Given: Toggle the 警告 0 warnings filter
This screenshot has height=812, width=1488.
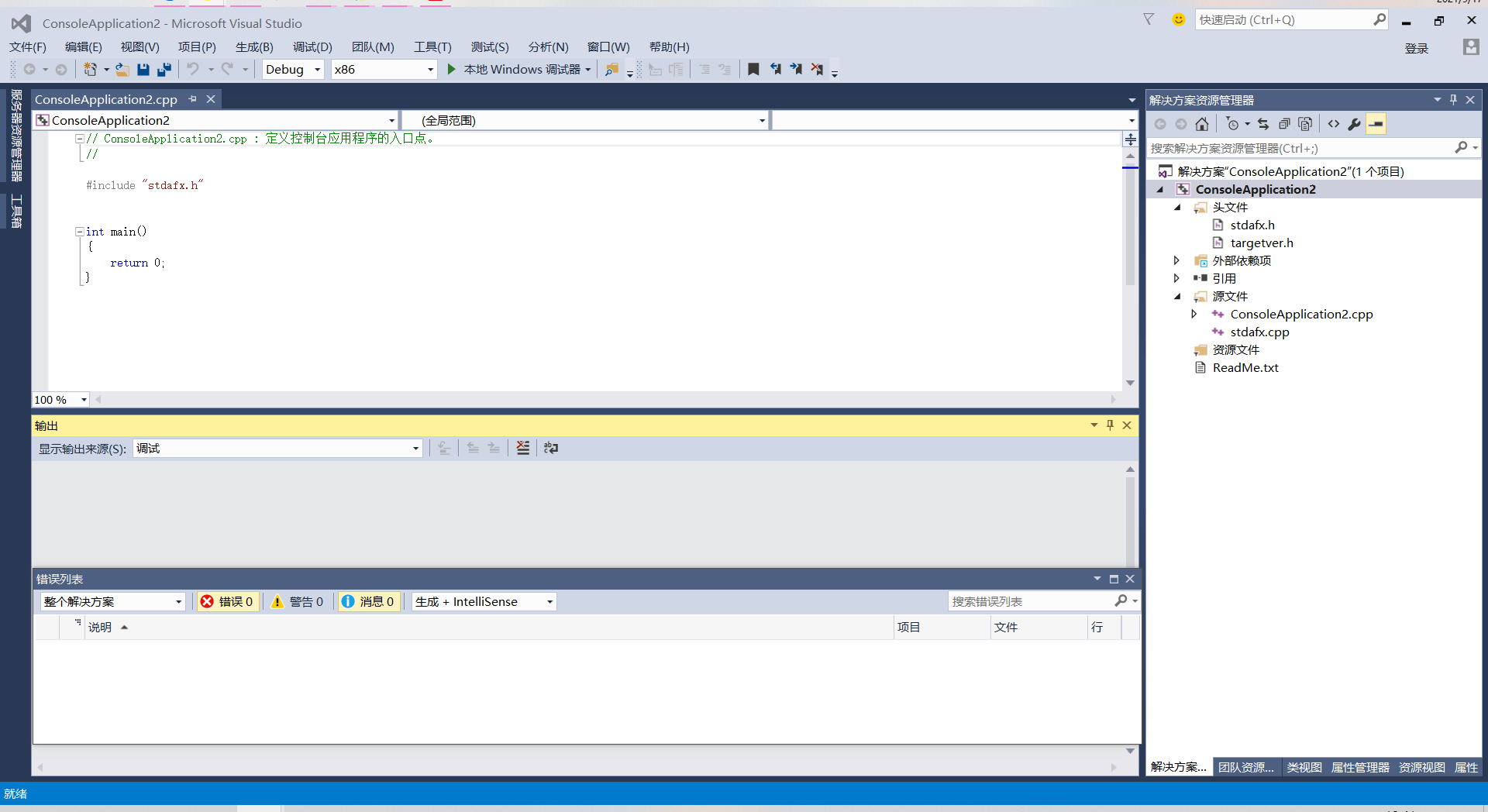Looking at the screenshot, I should pos(298,601).
